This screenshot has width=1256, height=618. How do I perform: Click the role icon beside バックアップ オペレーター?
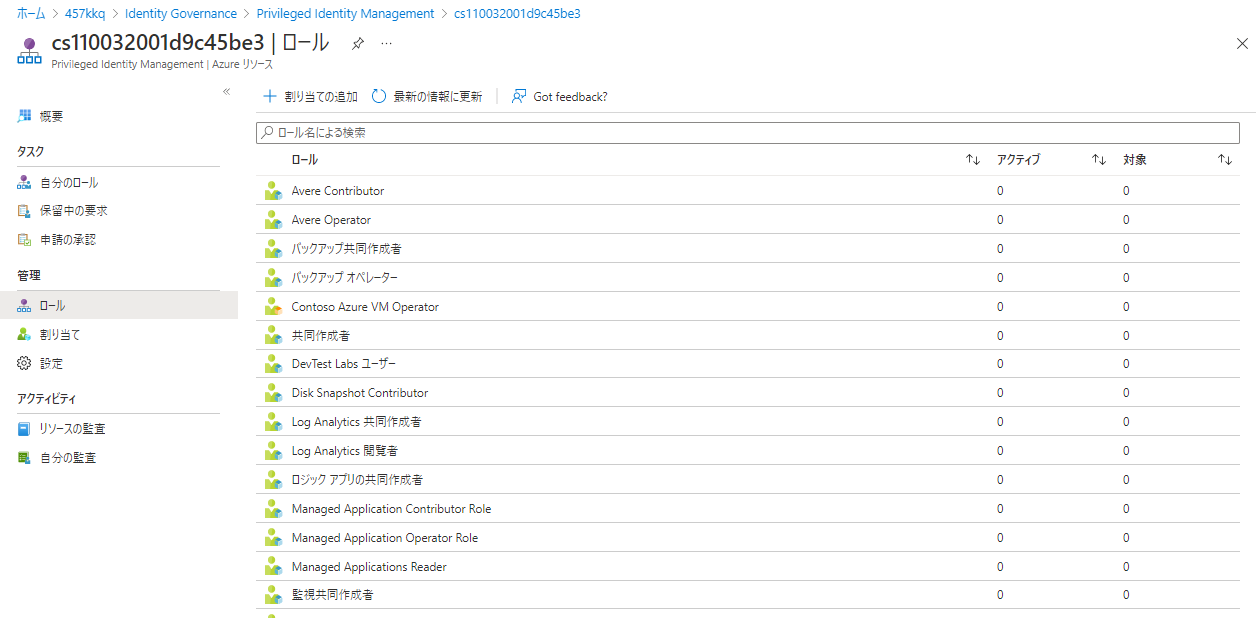273,278
